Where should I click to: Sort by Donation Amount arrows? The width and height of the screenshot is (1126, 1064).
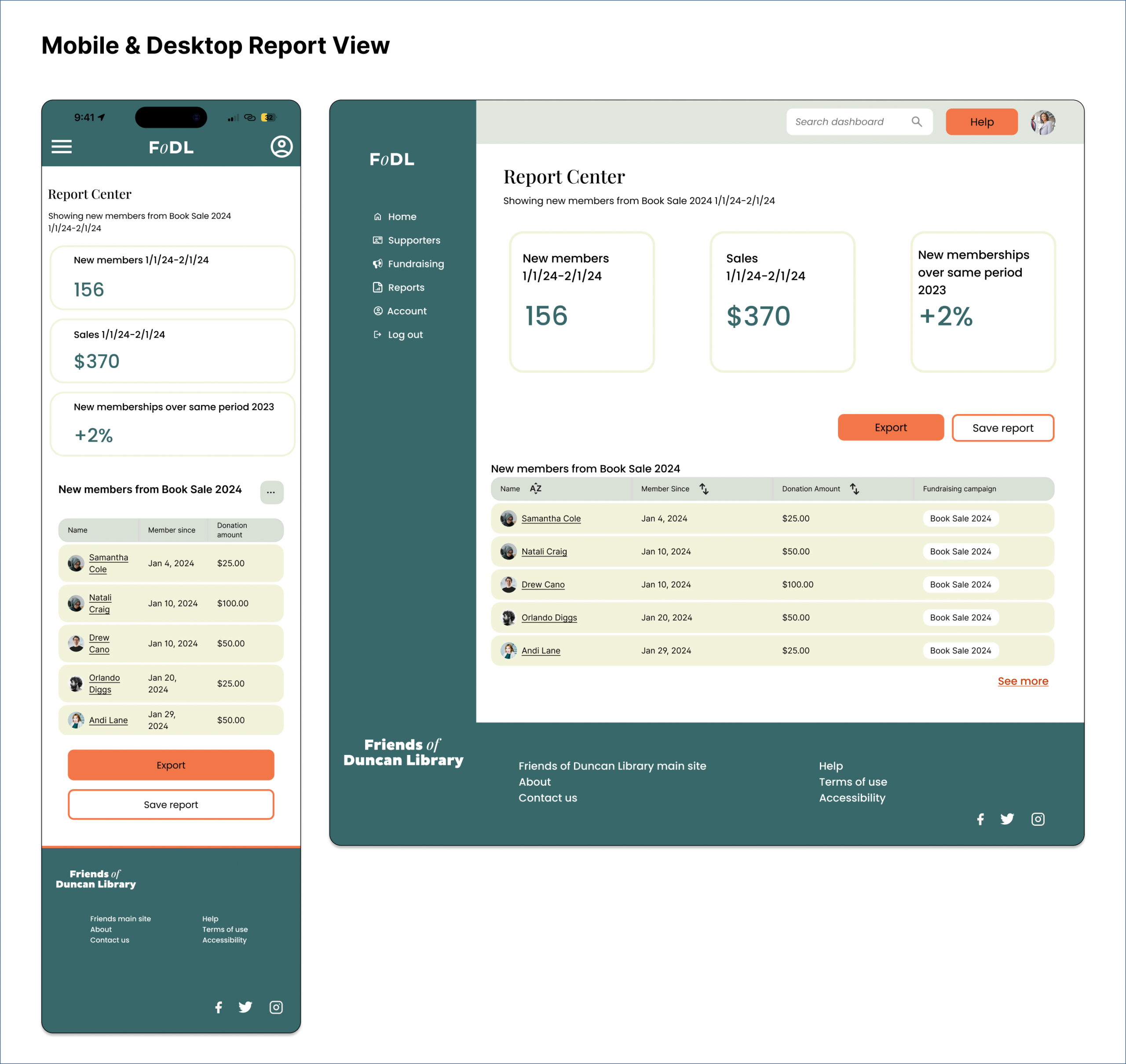[854, 489]
